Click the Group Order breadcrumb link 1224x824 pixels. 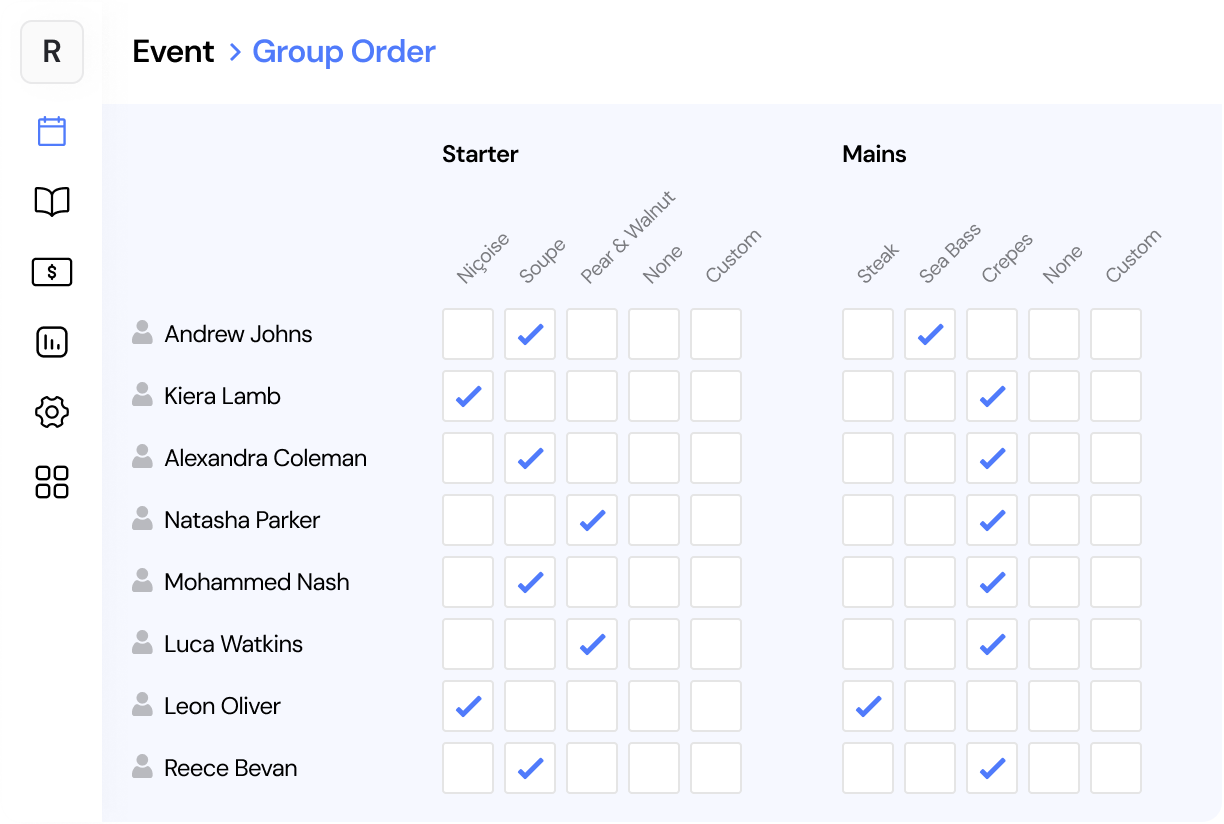(344, 51)
